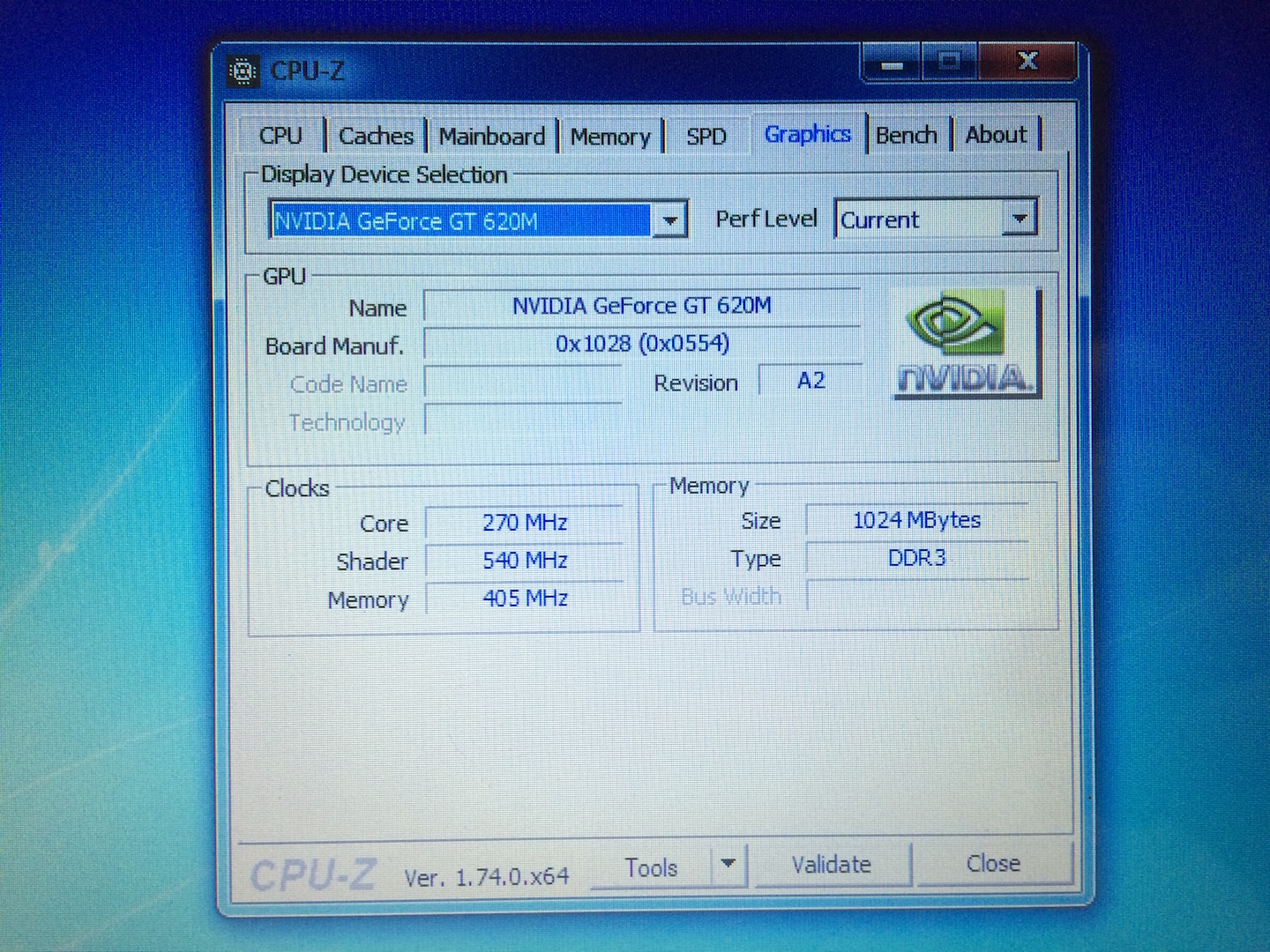Click the Size label in Memory group
The height and width of the screenshot is (952, 1270).
tap(761, 521)
